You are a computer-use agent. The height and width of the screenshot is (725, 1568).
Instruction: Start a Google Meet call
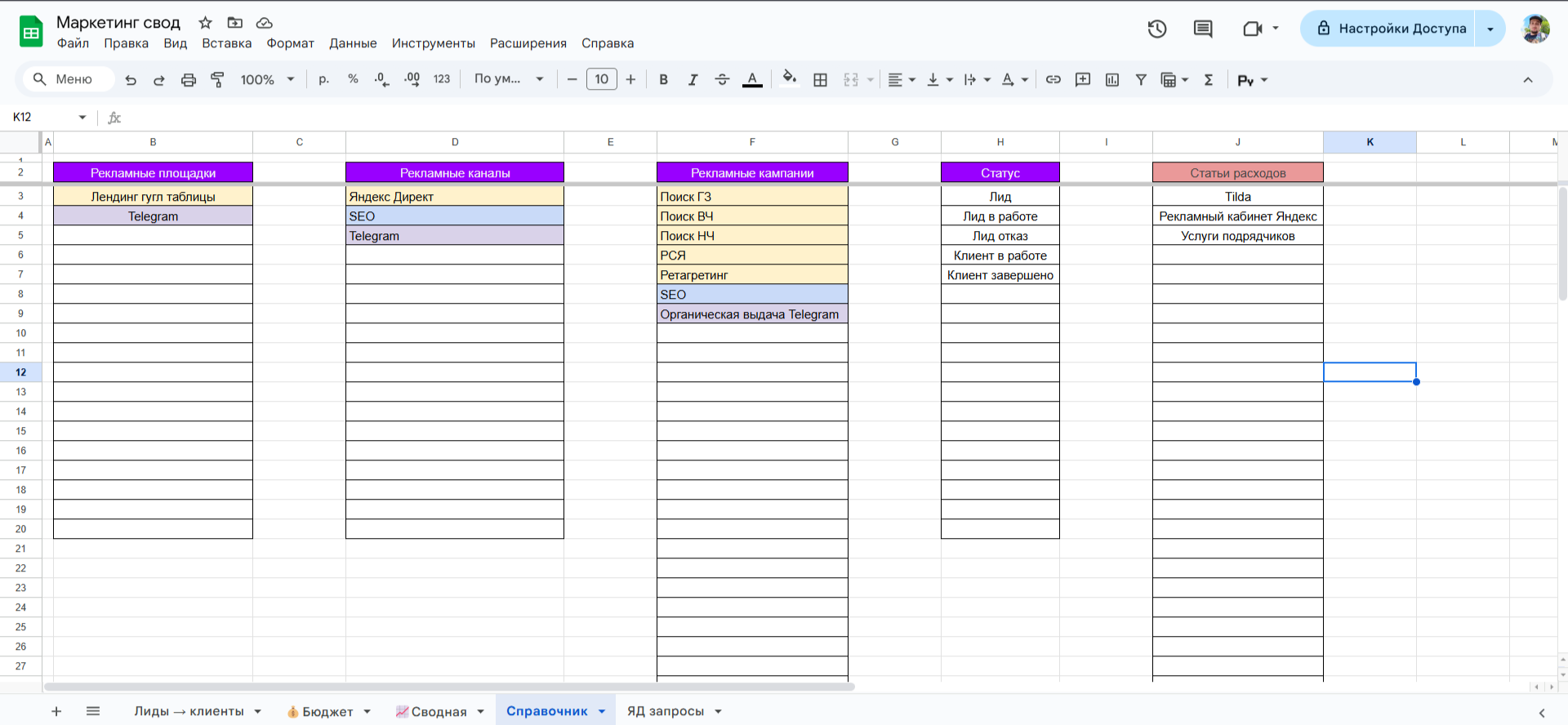[x=1253, y=29]
